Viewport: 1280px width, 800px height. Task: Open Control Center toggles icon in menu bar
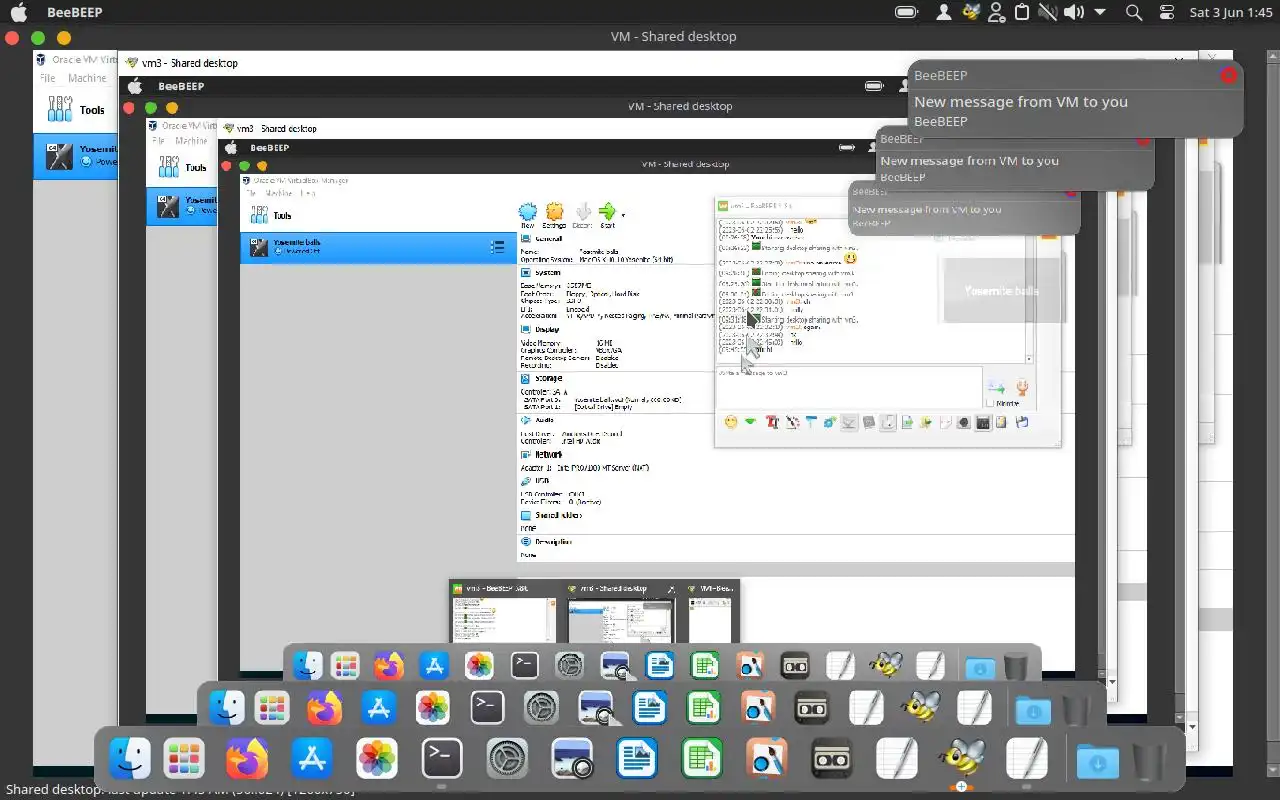(1167, 12)
